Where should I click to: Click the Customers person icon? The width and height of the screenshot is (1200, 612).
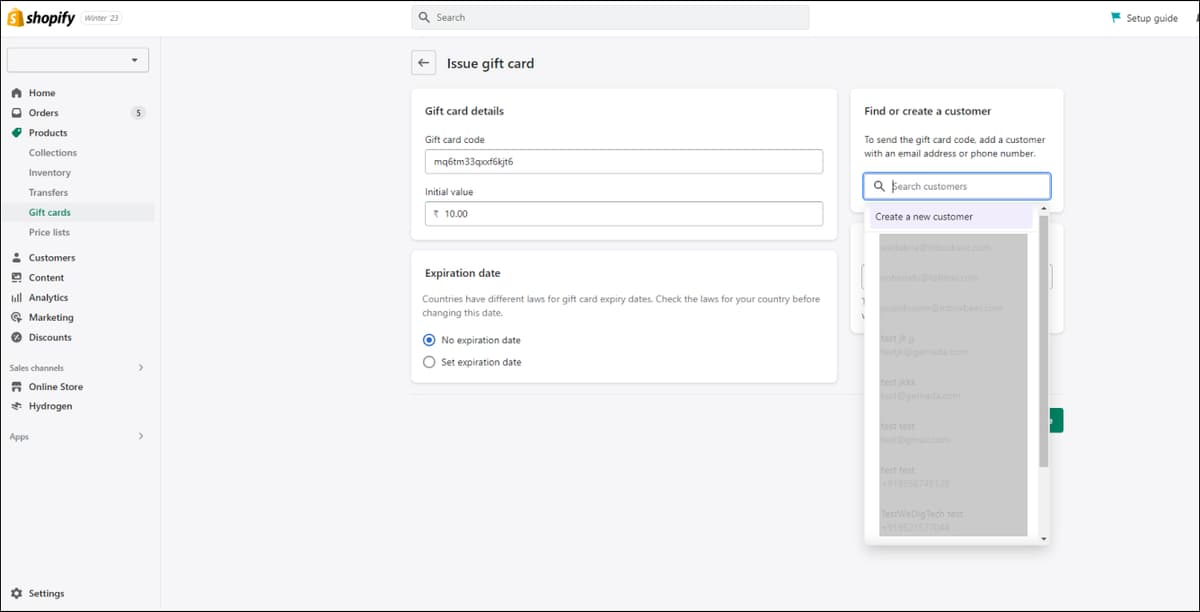(x=16, y=258)
